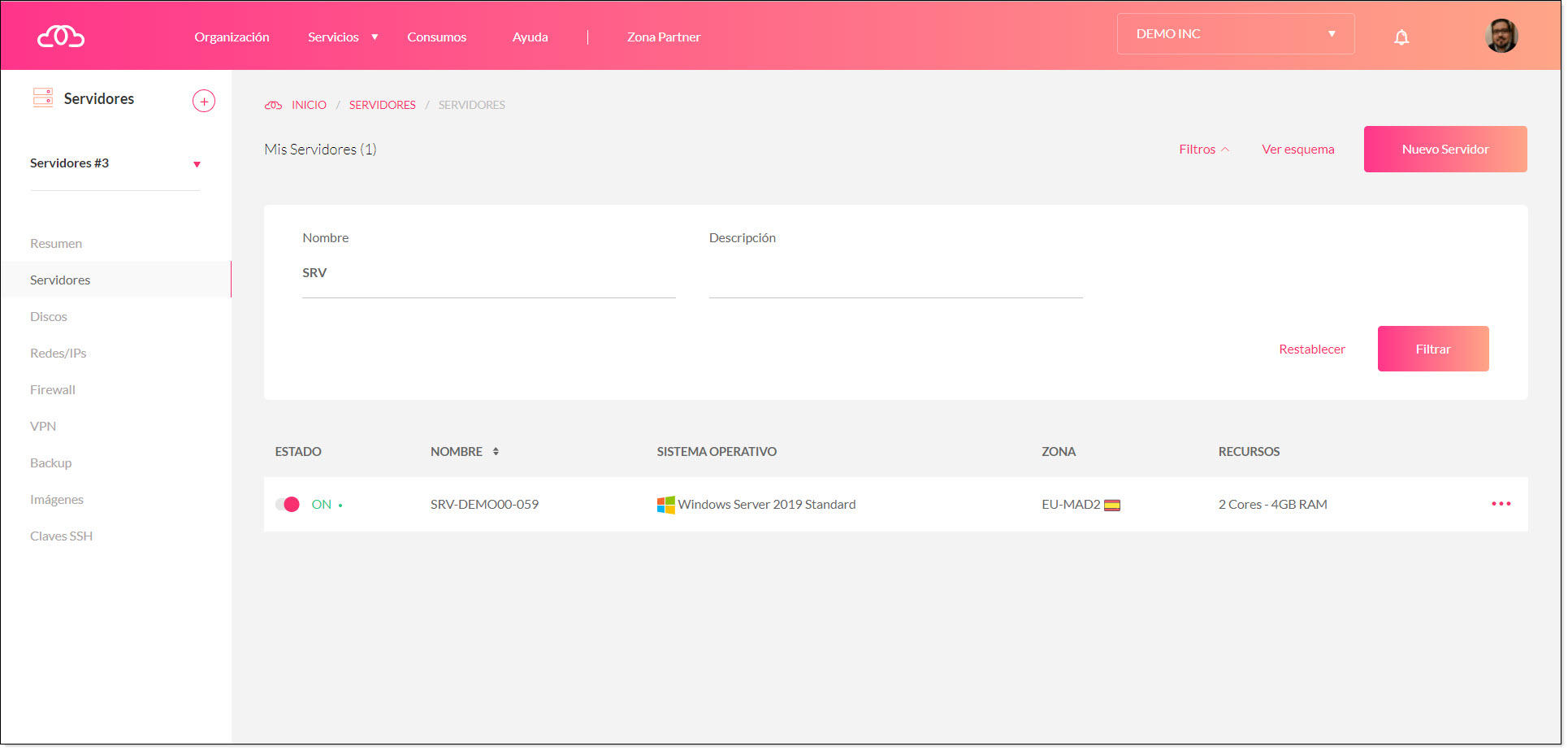Click the cloud icon in the breadcrumb
This screenshot has height=751, width=1568.
274,105
